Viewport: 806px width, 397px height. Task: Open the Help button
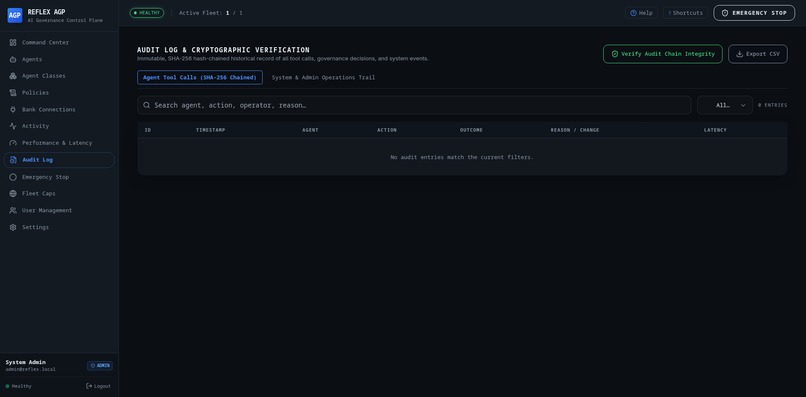641,13
